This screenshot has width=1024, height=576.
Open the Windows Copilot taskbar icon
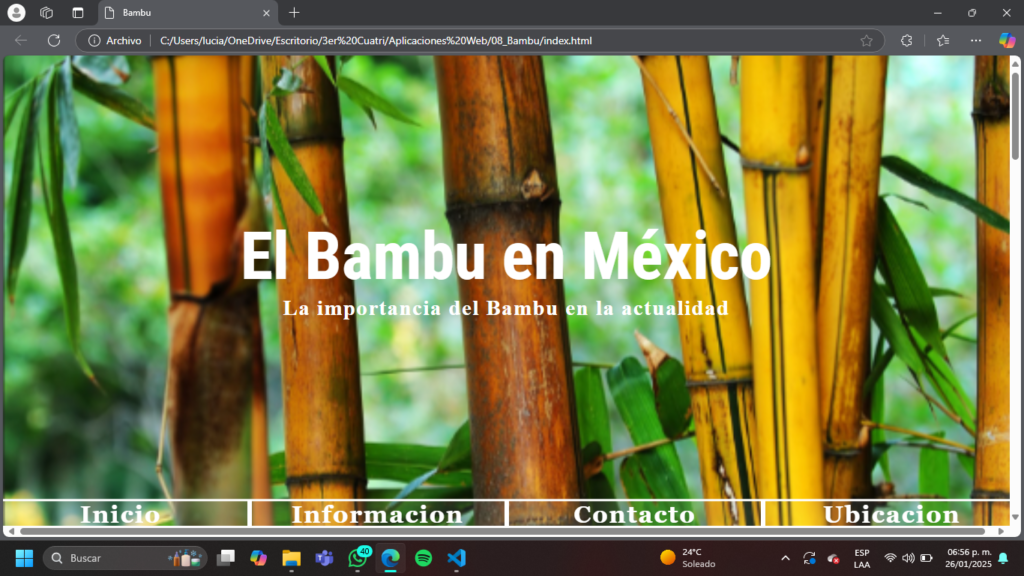pos(257,558)
